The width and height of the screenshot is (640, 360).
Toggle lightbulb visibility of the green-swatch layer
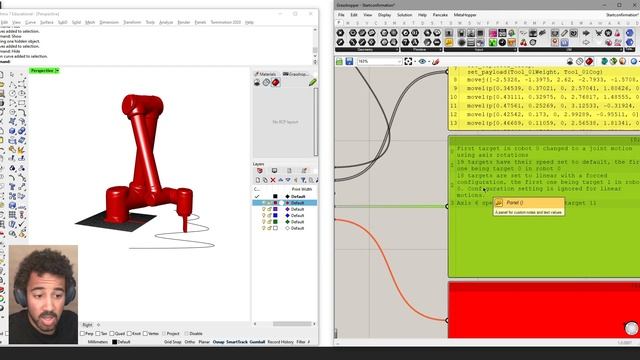pyautogui.click(x=264, y=222)
